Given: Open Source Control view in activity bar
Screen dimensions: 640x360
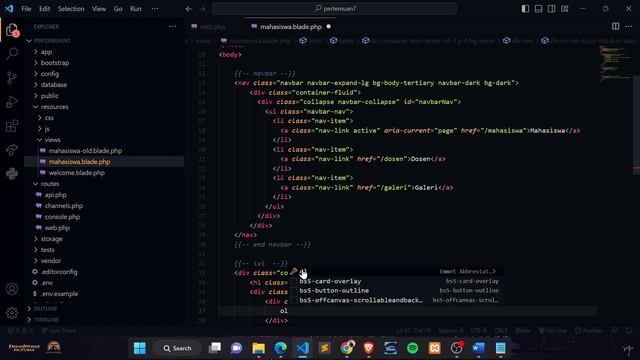Looking at the screenshot, I should [12, 78].
